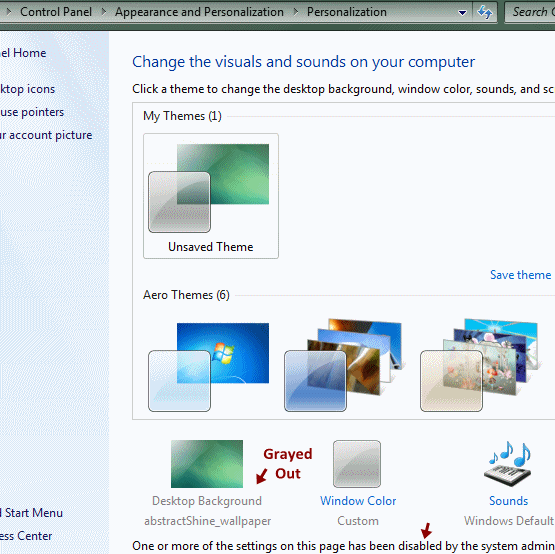Expand chevron after Control Panel breadcrumb
The image size is (555, 554).
103,12
